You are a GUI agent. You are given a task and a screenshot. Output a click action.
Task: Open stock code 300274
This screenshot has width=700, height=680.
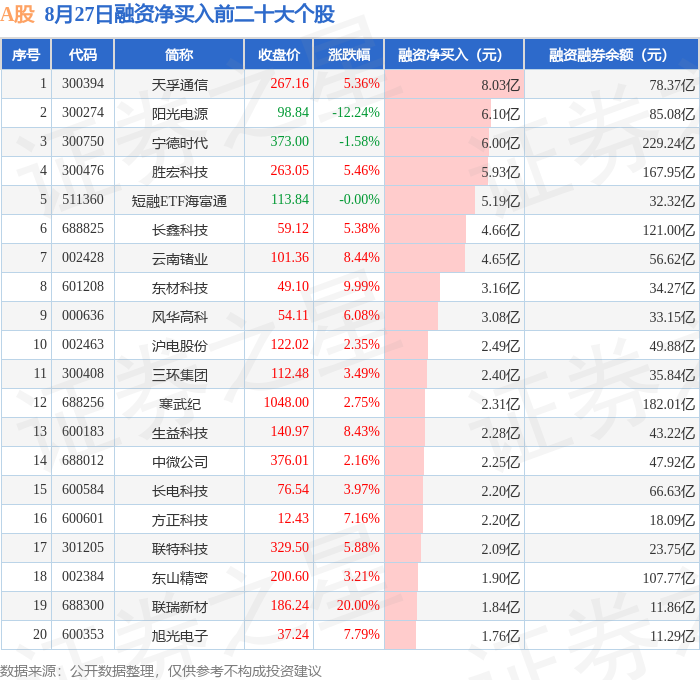point(83,113)
